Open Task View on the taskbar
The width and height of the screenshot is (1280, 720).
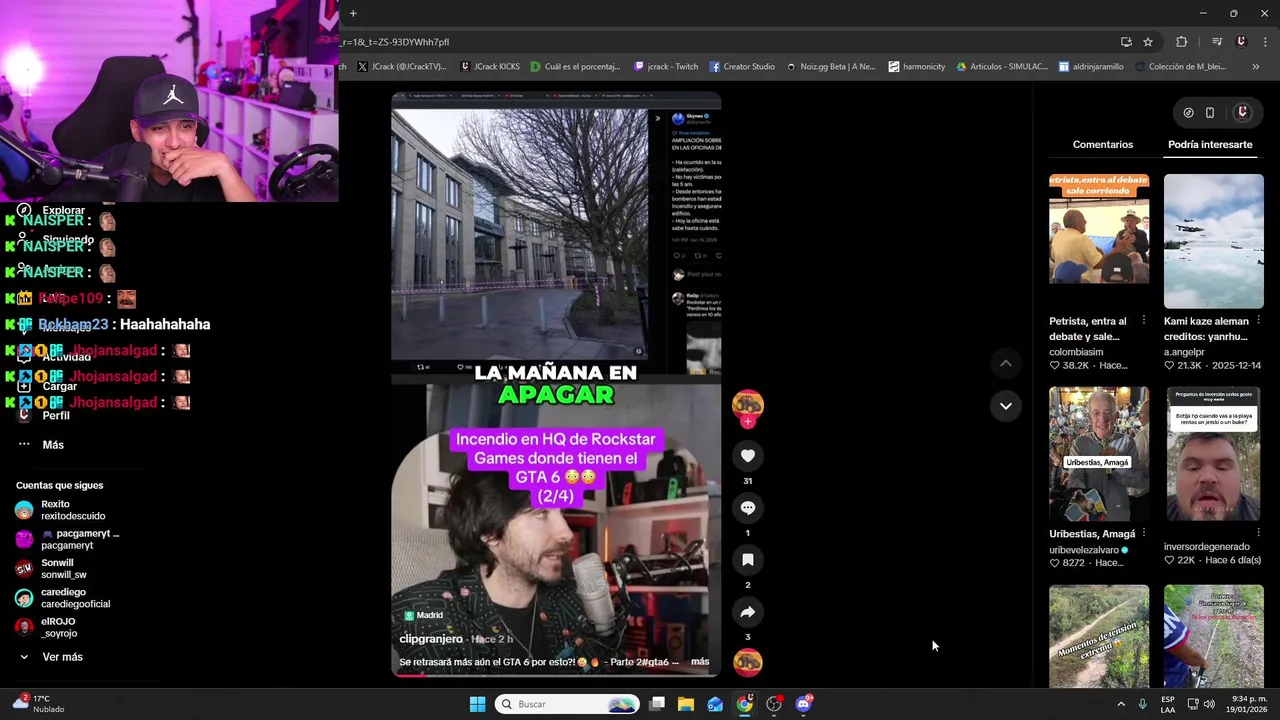[657, 704]
